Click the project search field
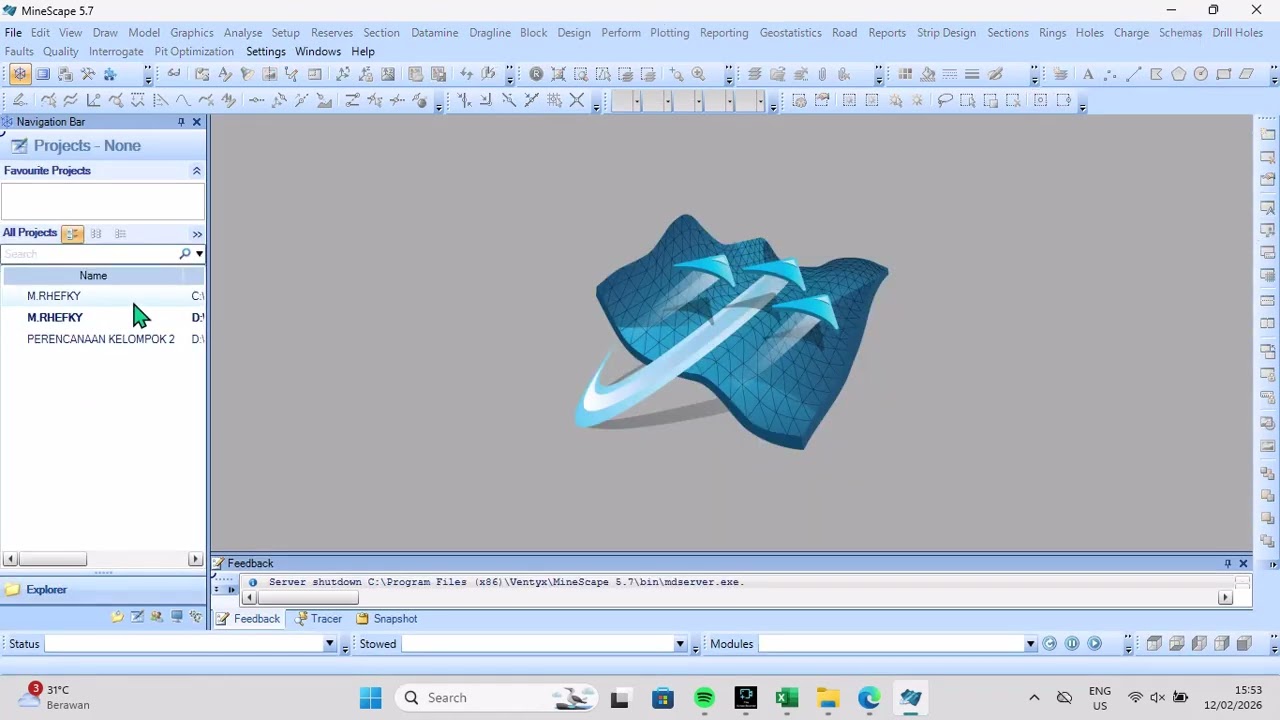The width and height of the screenshot is (1280, 720). coord(90,254)
